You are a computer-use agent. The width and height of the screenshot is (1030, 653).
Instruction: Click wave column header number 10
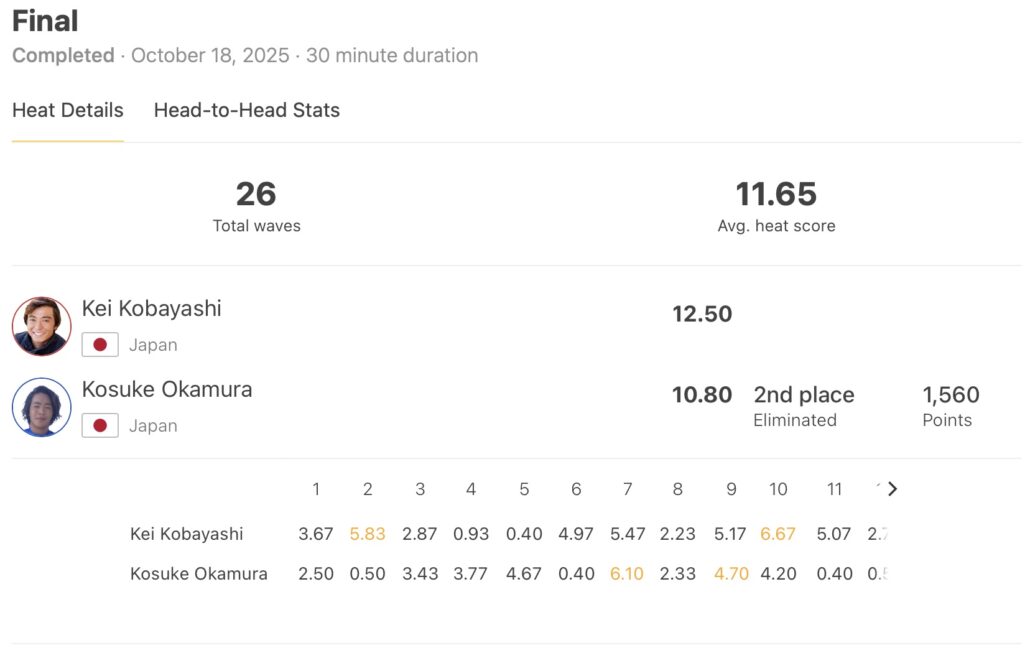click(x=778, y=489)
